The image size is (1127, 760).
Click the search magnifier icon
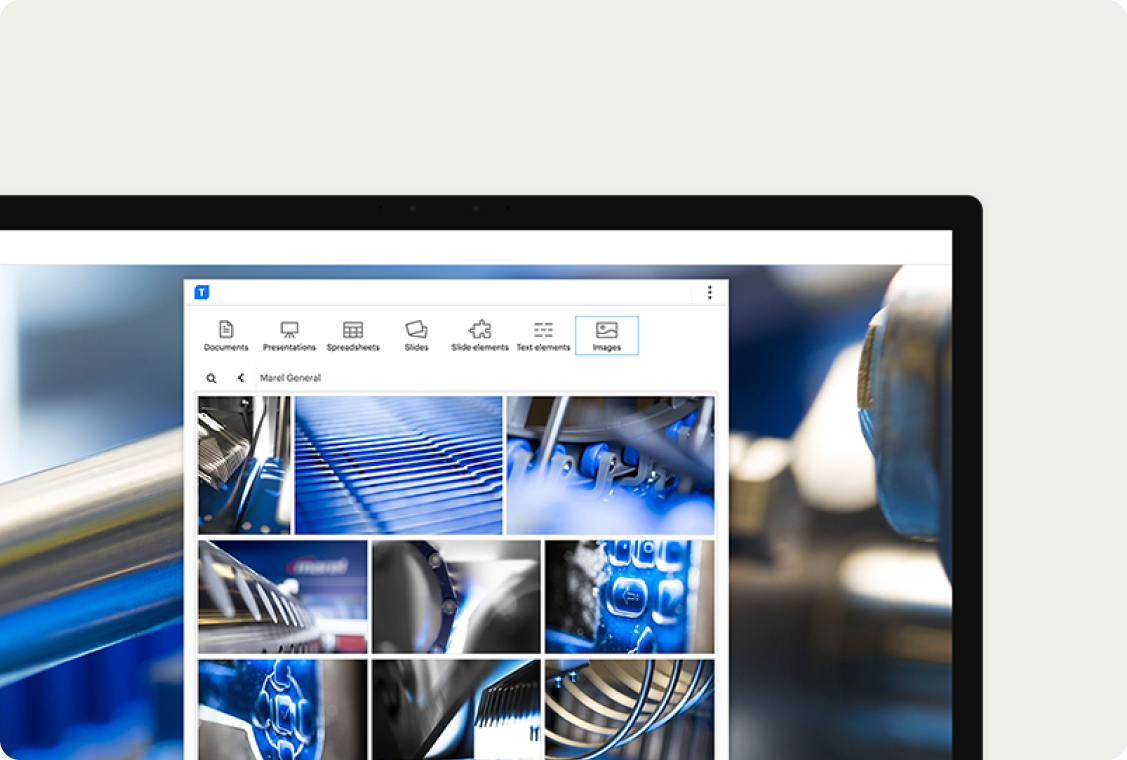point(211,378)
